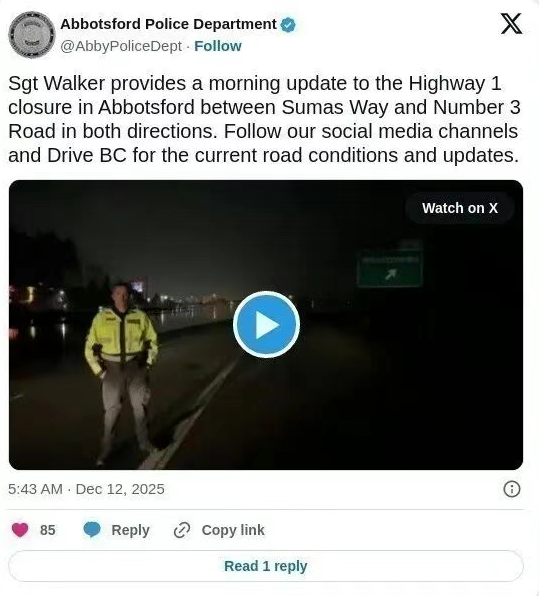The width and height of the screenshot is (539, 596).
Task: Open Read 1 reply button
Action: [x=266, y=566]
